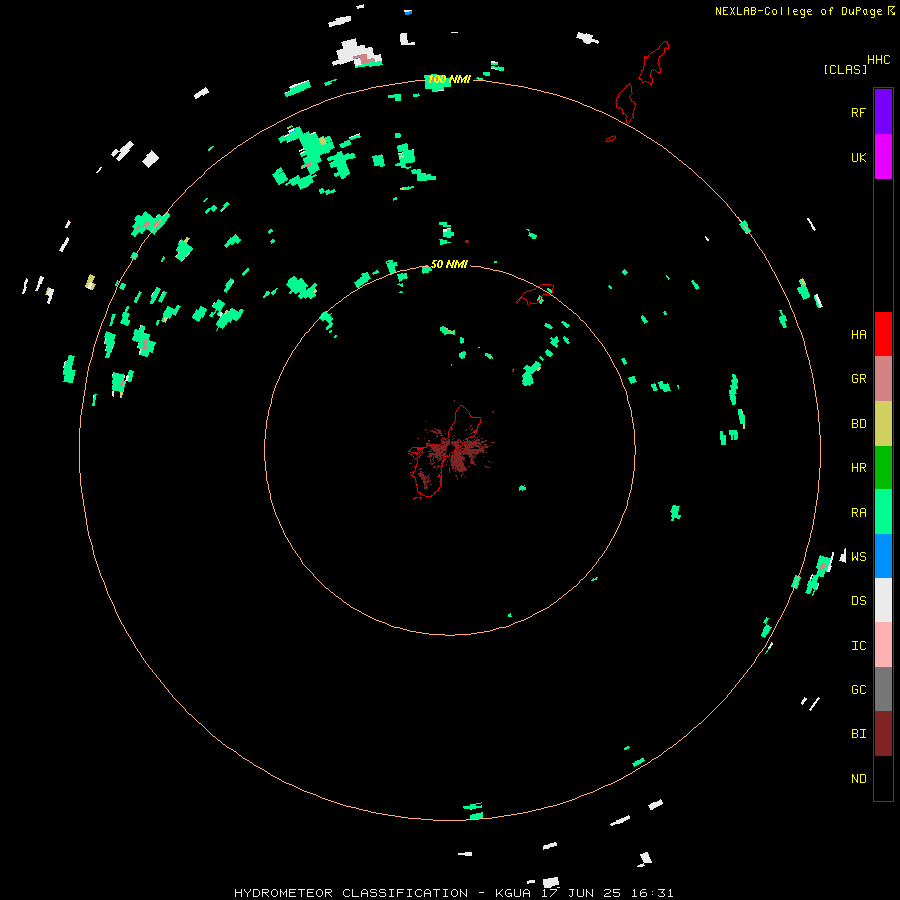Click the HA red legend swatch

pyautogui.click(x=883, y=334)
